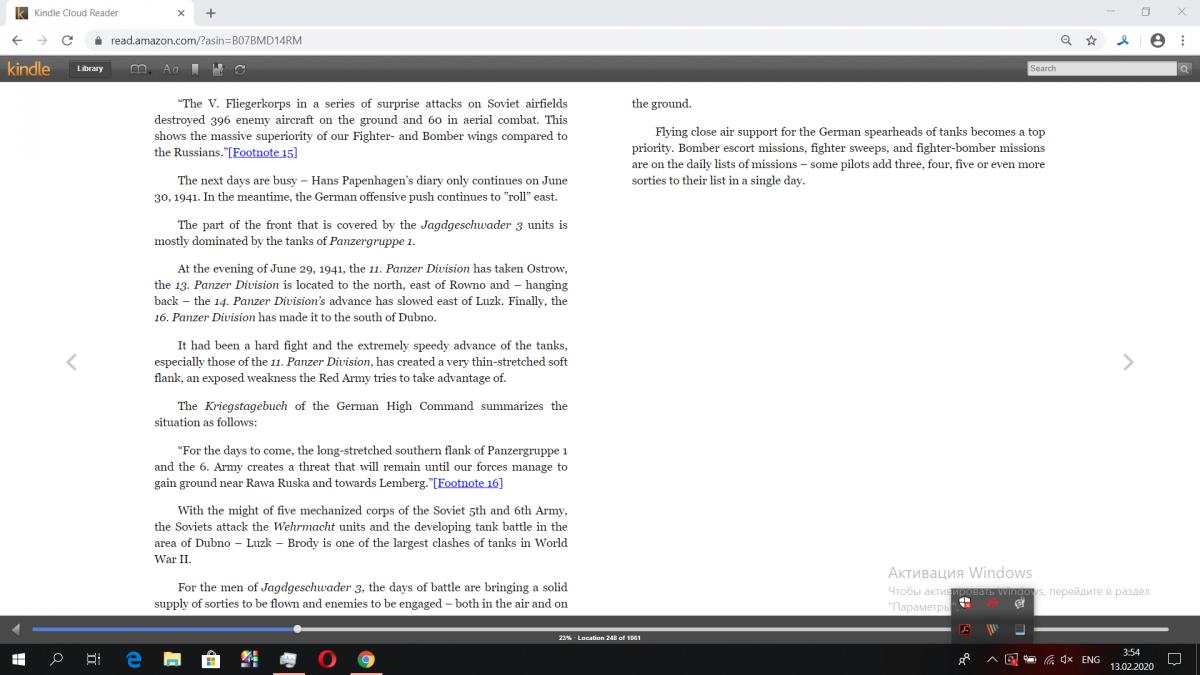Open the Footnote 15 link
The height and width of the screenshot is (675, 1200).
click(263, 152)
